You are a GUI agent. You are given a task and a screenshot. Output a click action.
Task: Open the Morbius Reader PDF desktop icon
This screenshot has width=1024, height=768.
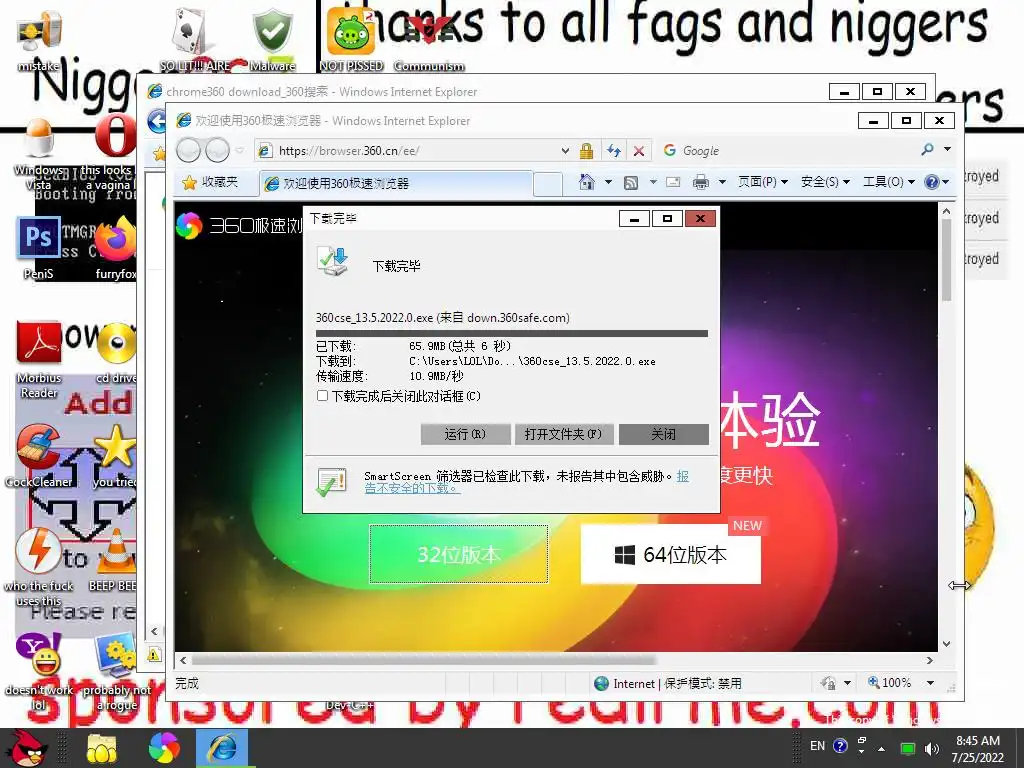(x=39, y=360)
